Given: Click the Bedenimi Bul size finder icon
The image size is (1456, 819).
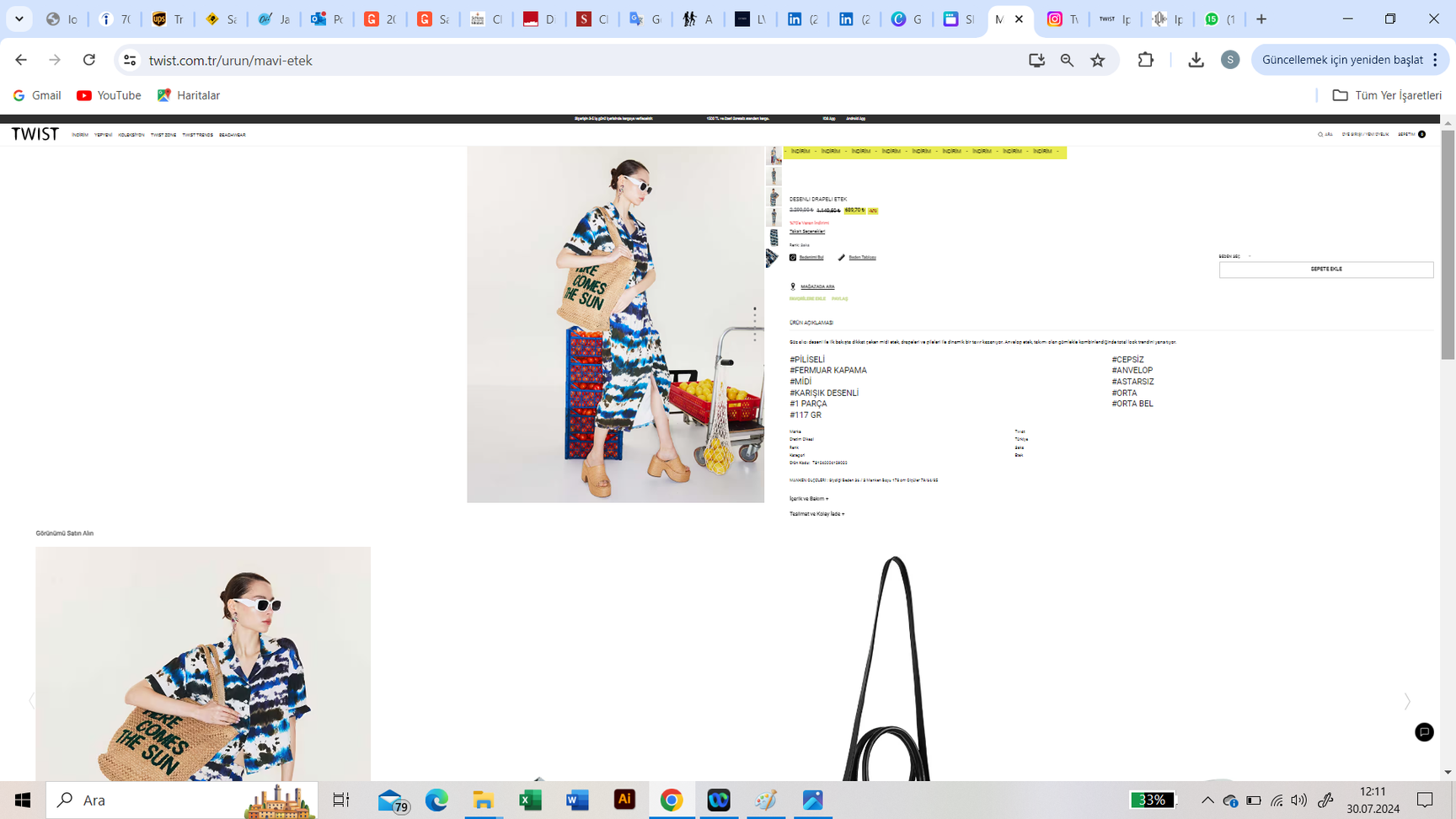Looking at the screenshot, I should [793, 258].
